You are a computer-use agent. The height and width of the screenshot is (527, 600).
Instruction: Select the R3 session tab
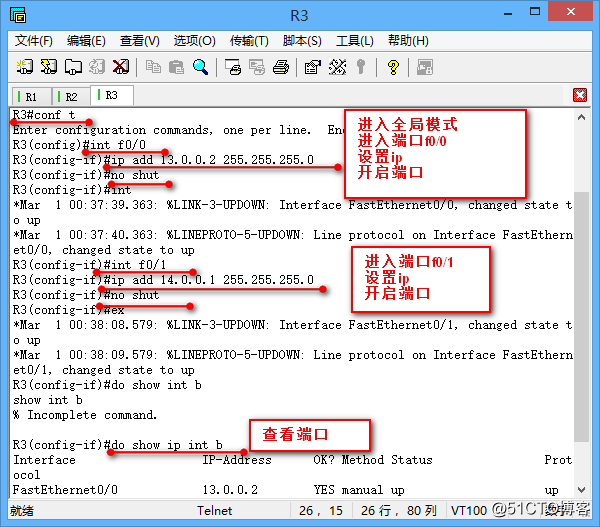tap(112, 95)
